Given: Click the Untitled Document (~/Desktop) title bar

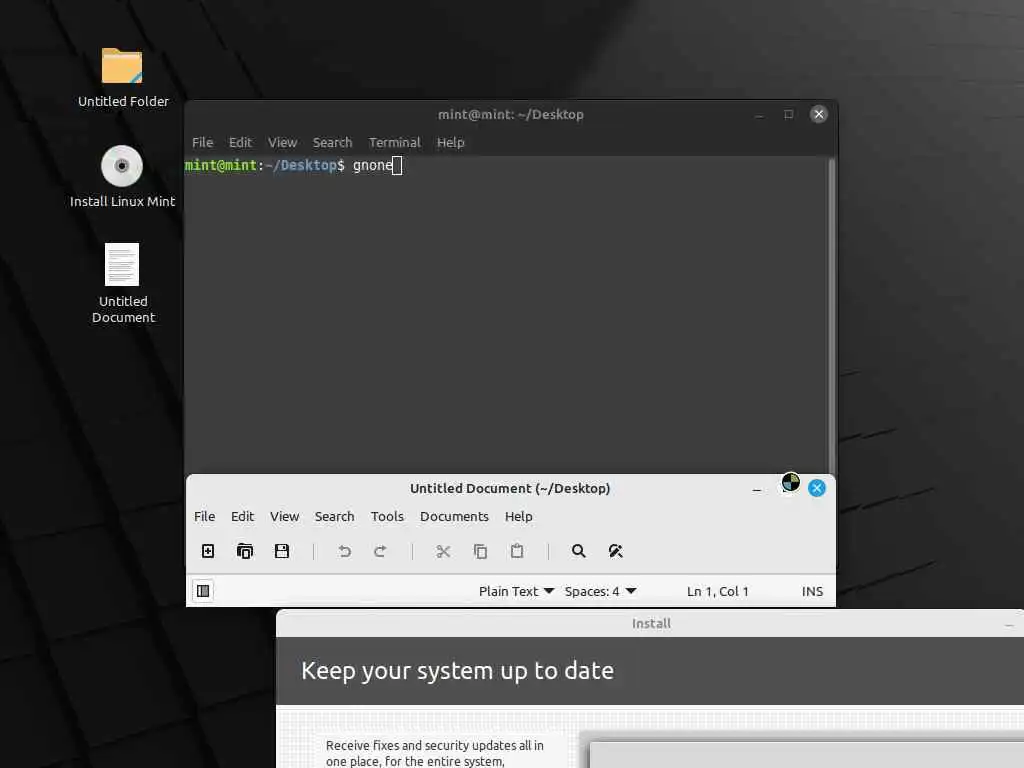Looking at the screenshot, I should [509, 488].
